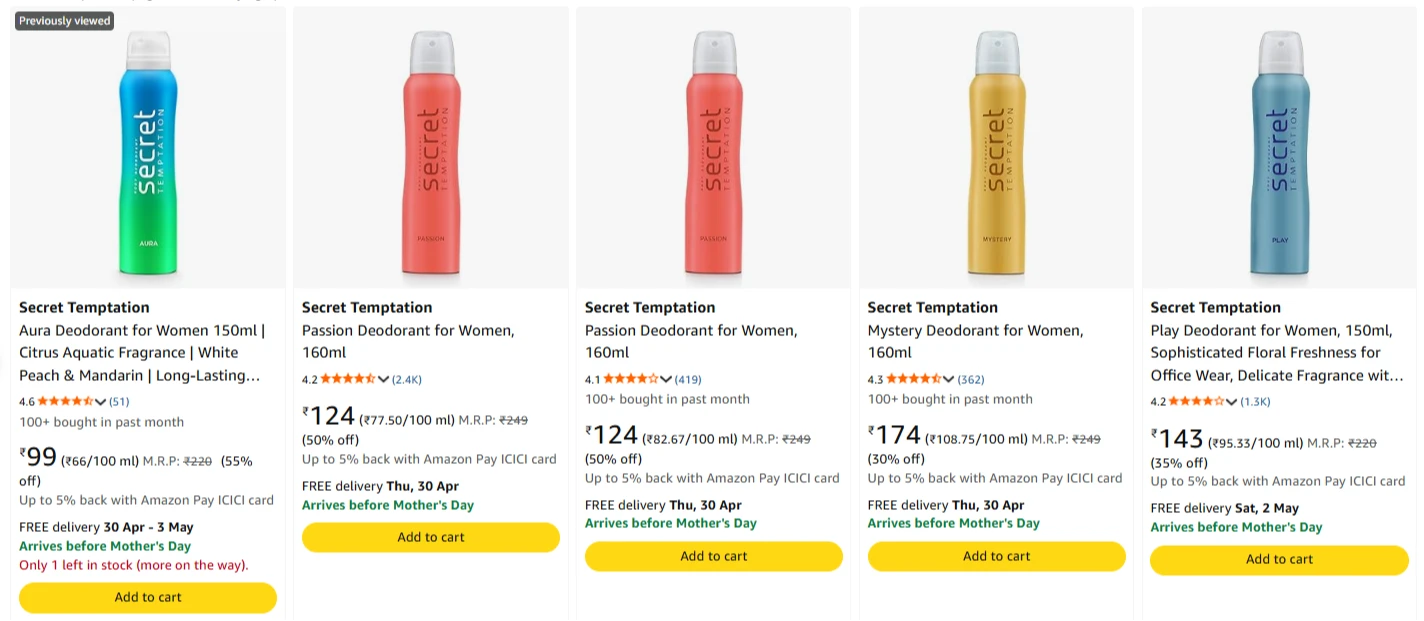
Task: Click the Previously viewed badge
Action: coord(65,21)
